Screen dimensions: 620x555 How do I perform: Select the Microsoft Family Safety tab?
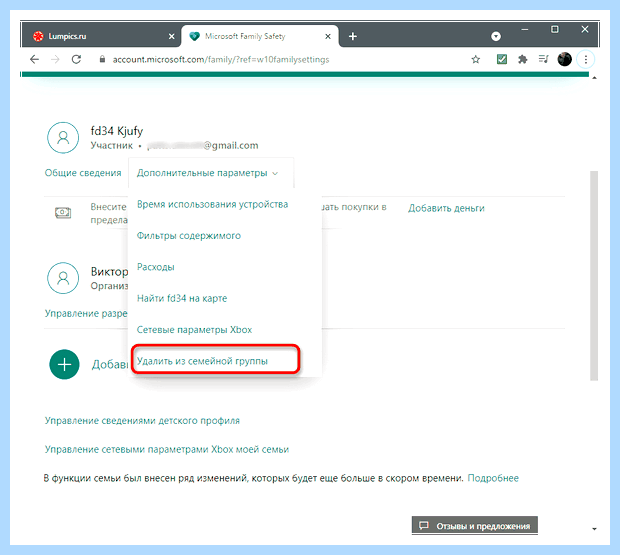point(260,36)
